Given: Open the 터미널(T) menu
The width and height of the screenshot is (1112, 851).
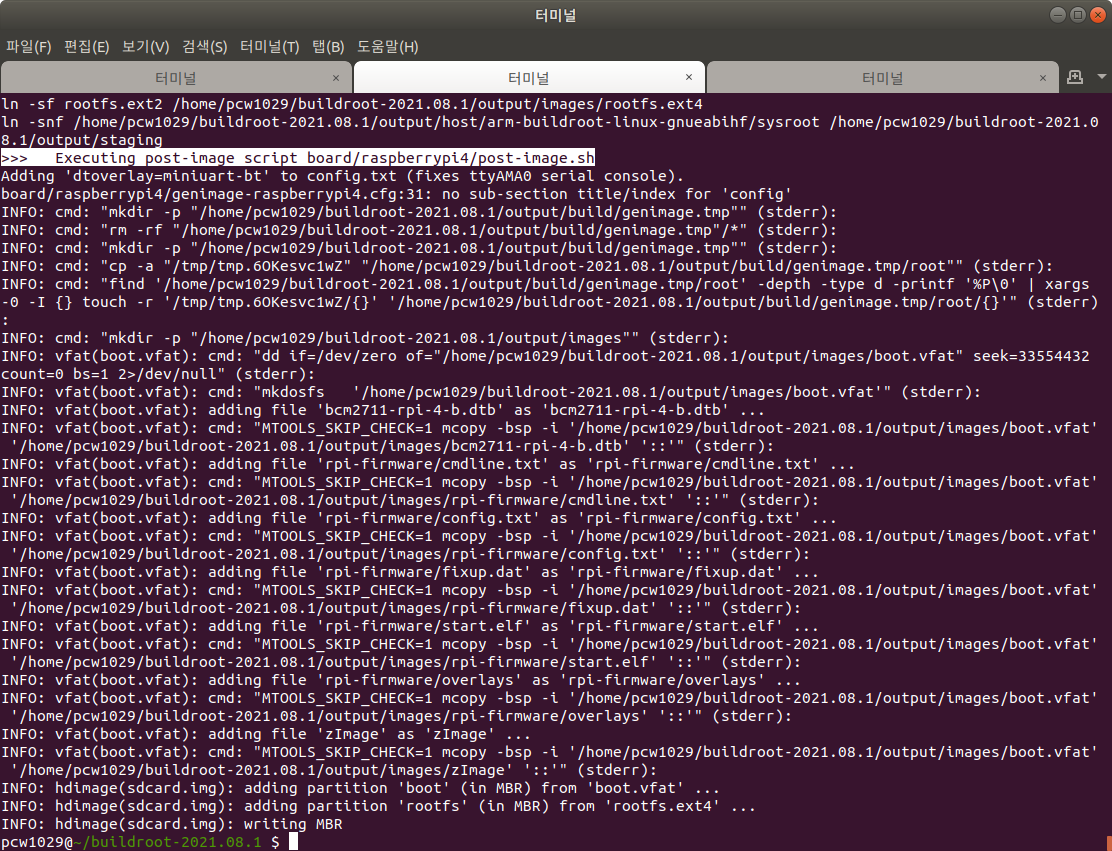Looking at the screenshot, I should tap(269, 46).
